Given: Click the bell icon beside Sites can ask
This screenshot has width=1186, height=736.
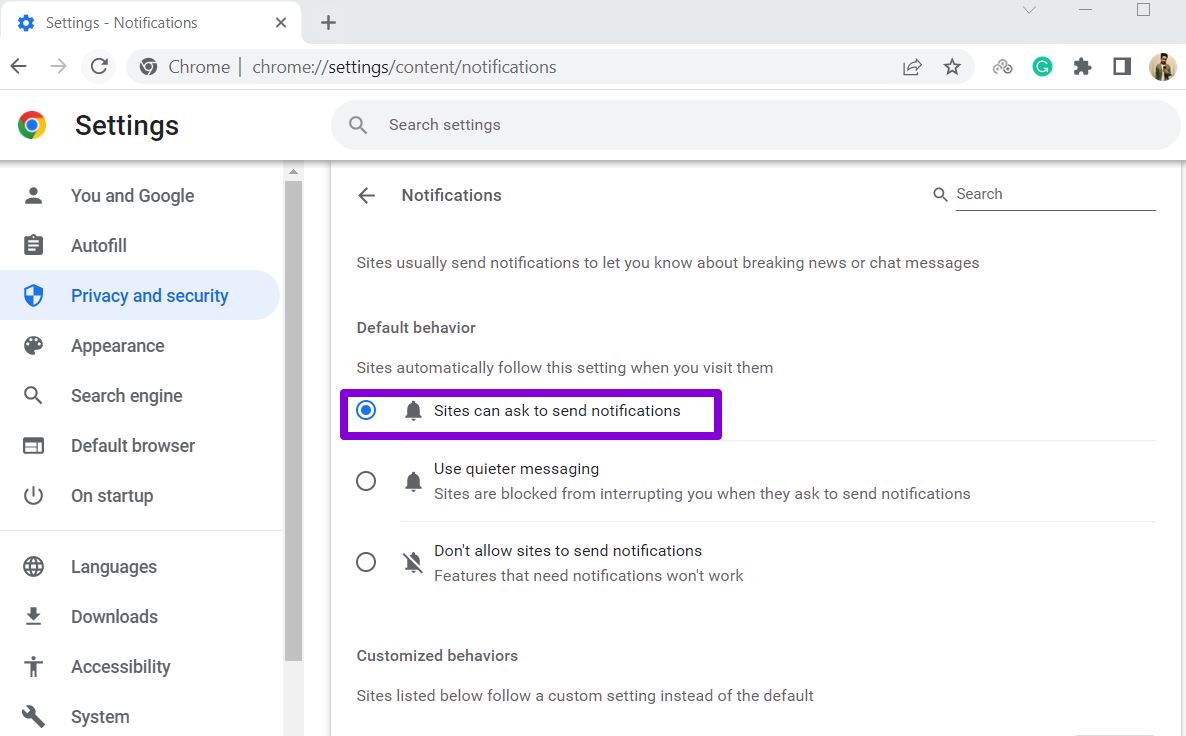Looking at the screenshot, I should pyautogui.click(x=413, y=411).
